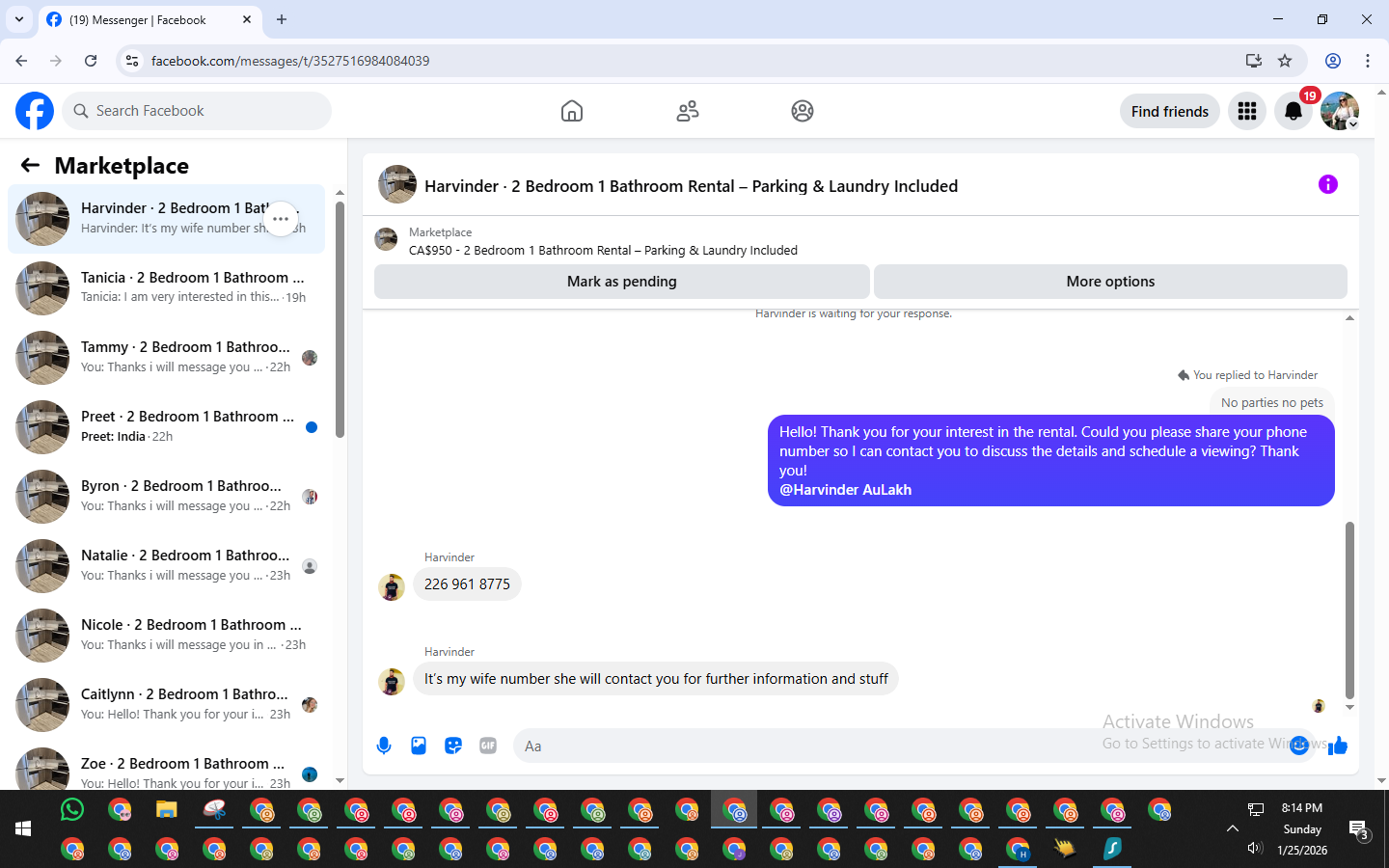The height and width of the screenshot is (868, 1389).
Task: Open the Chrome profile icon
Action: click(x=1333, y=61)
